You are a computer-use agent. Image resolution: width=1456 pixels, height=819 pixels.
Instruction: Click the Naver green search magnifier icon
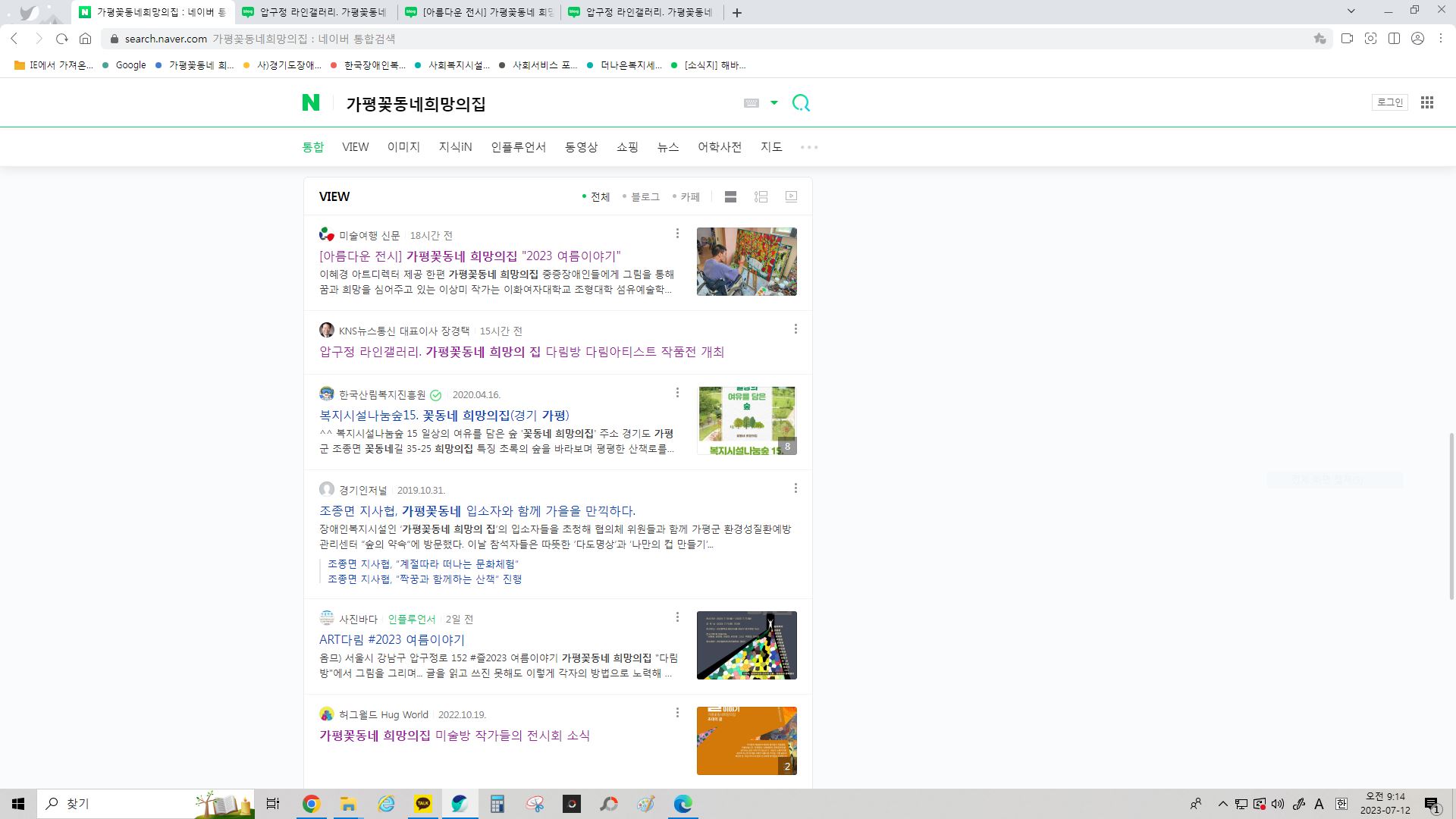(801, 103)
